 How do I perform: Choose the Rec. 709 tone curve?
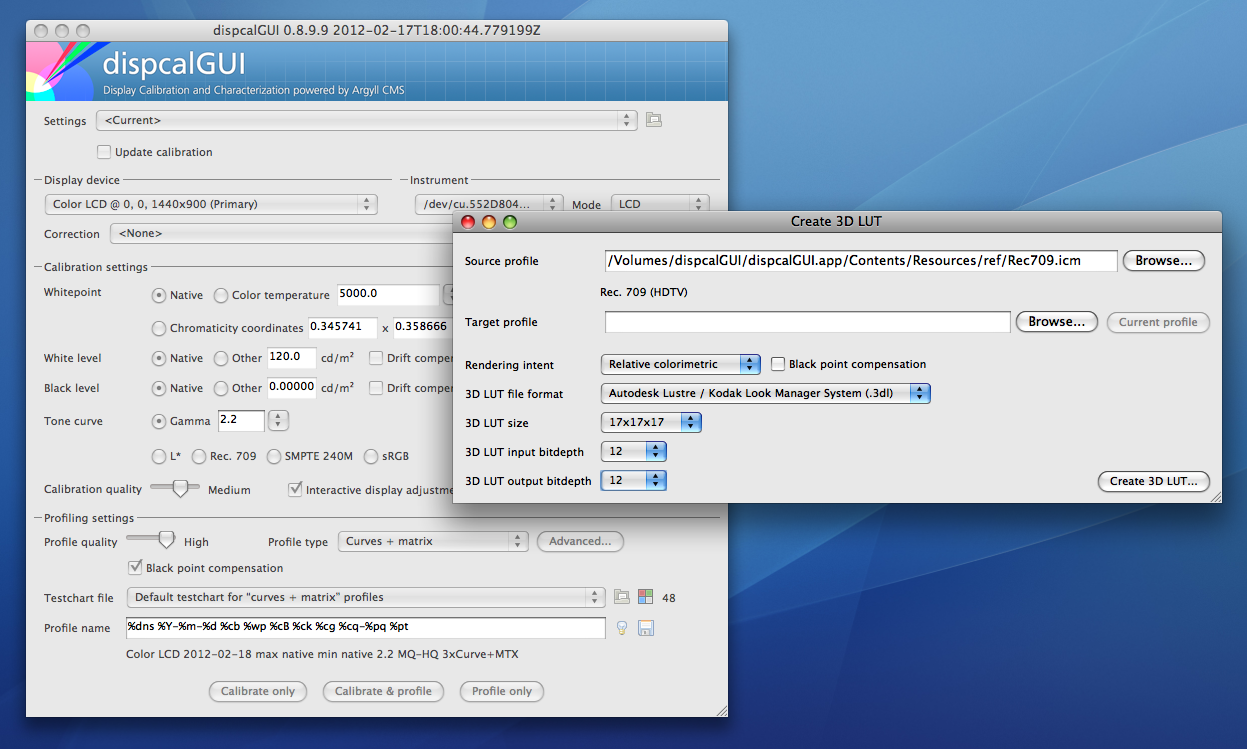pos(198,456)
